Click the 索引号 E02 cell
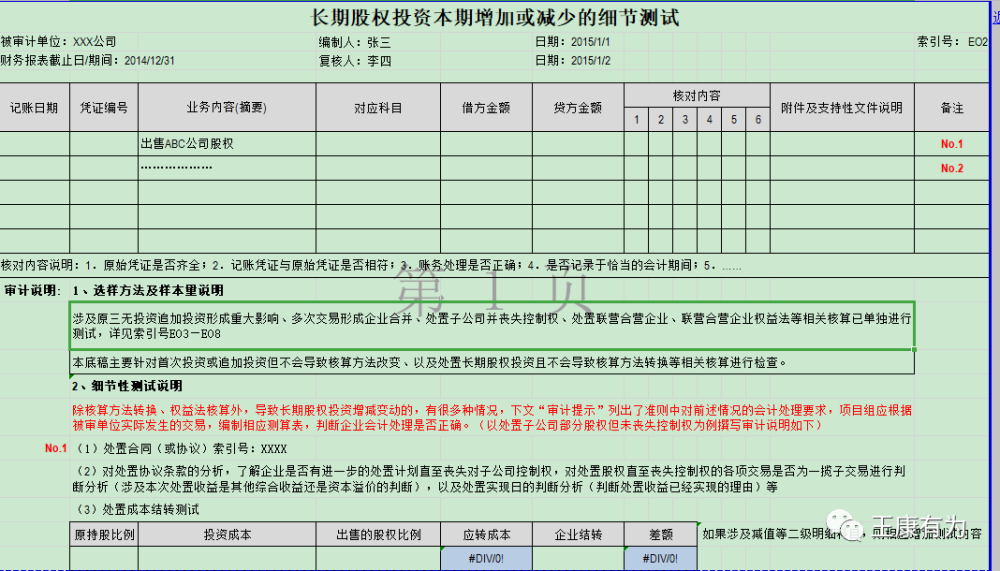The image size is (1000, 571). point(952,42)
